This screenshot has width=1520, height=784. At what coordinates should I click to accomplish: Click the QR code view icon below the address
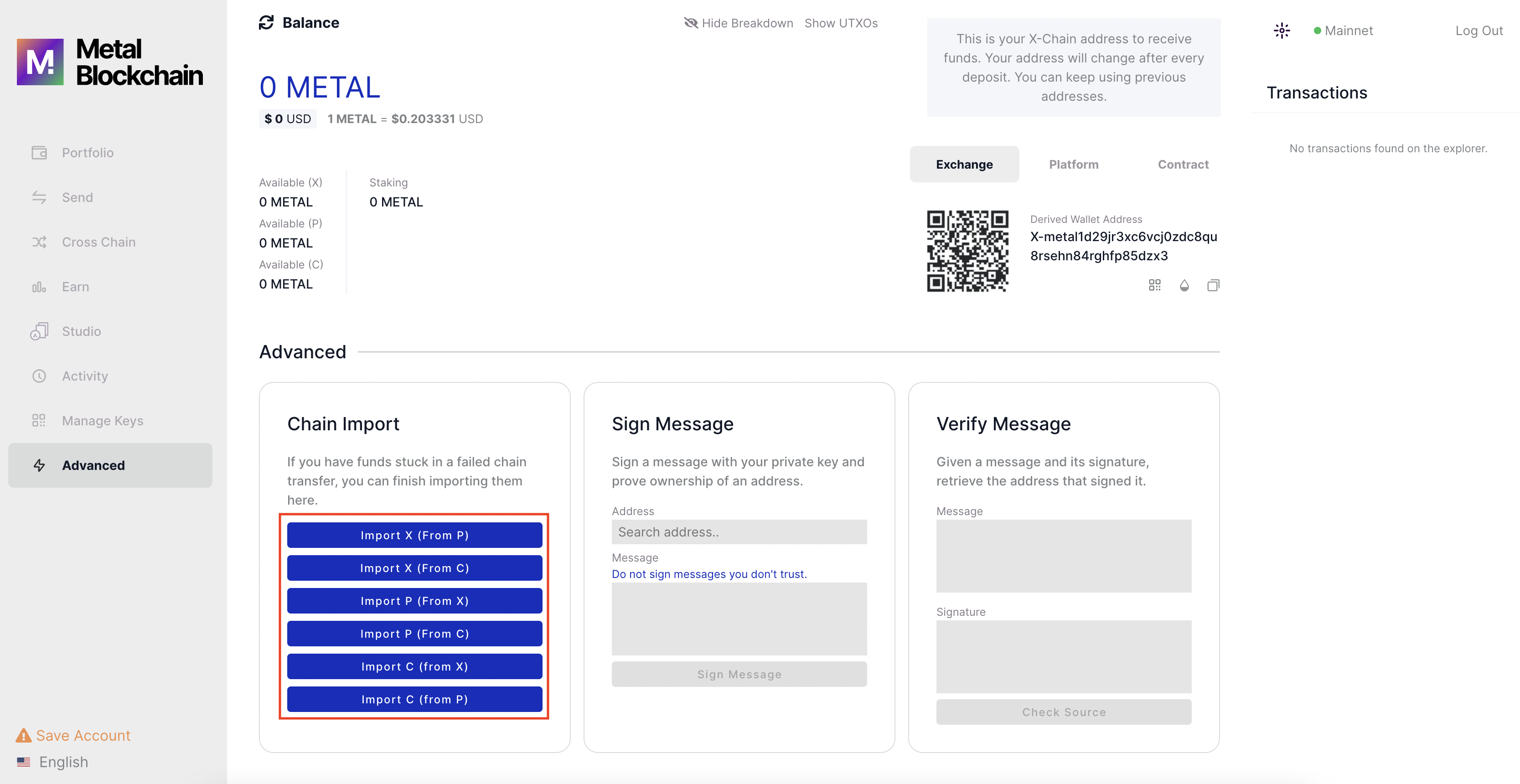click(x=1154, y=285)
